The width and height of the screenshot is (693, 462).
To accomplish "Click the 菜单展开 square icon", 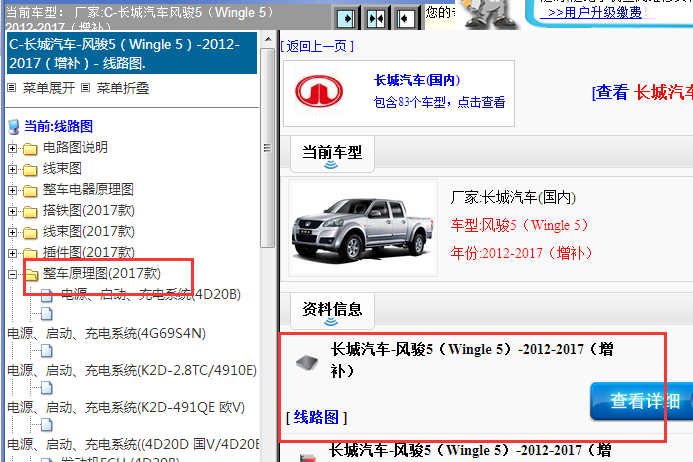I will 12,88.
